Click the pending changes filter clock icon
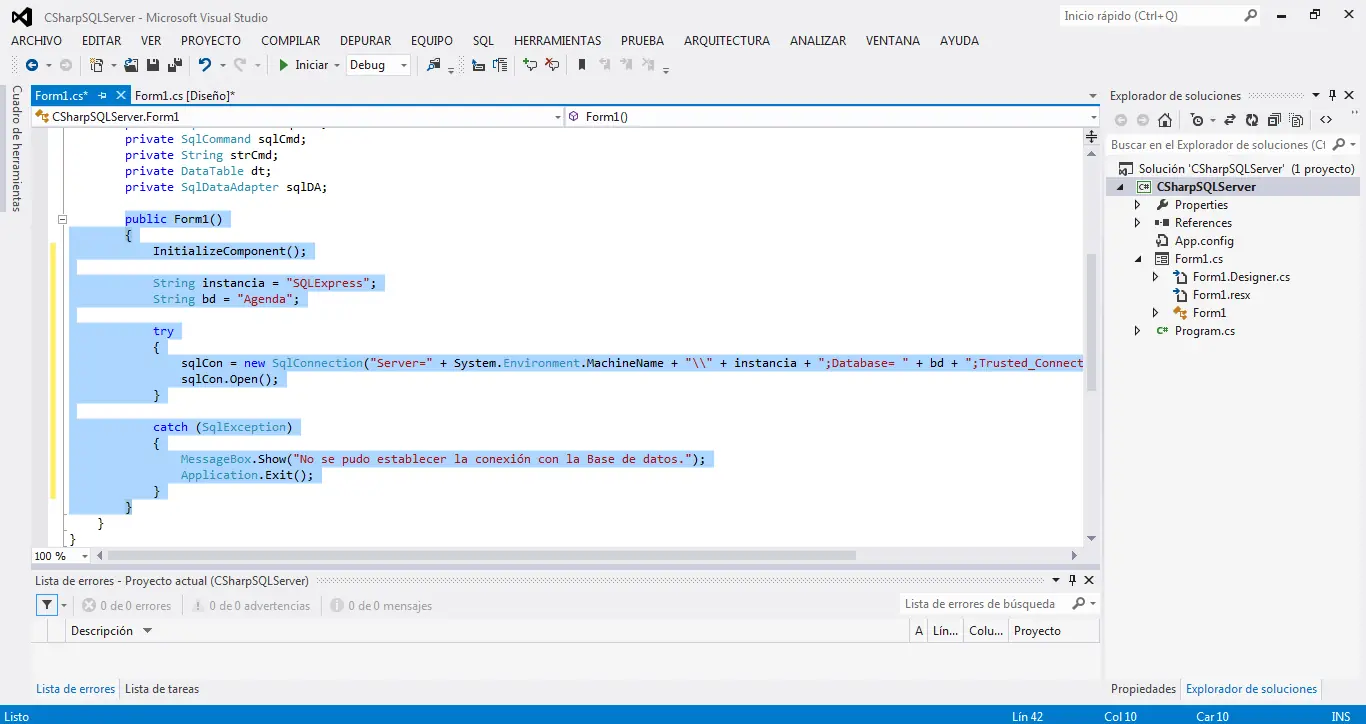Image resolution: width=1366 pixels, height=724 pixels. coord(1197,120)
